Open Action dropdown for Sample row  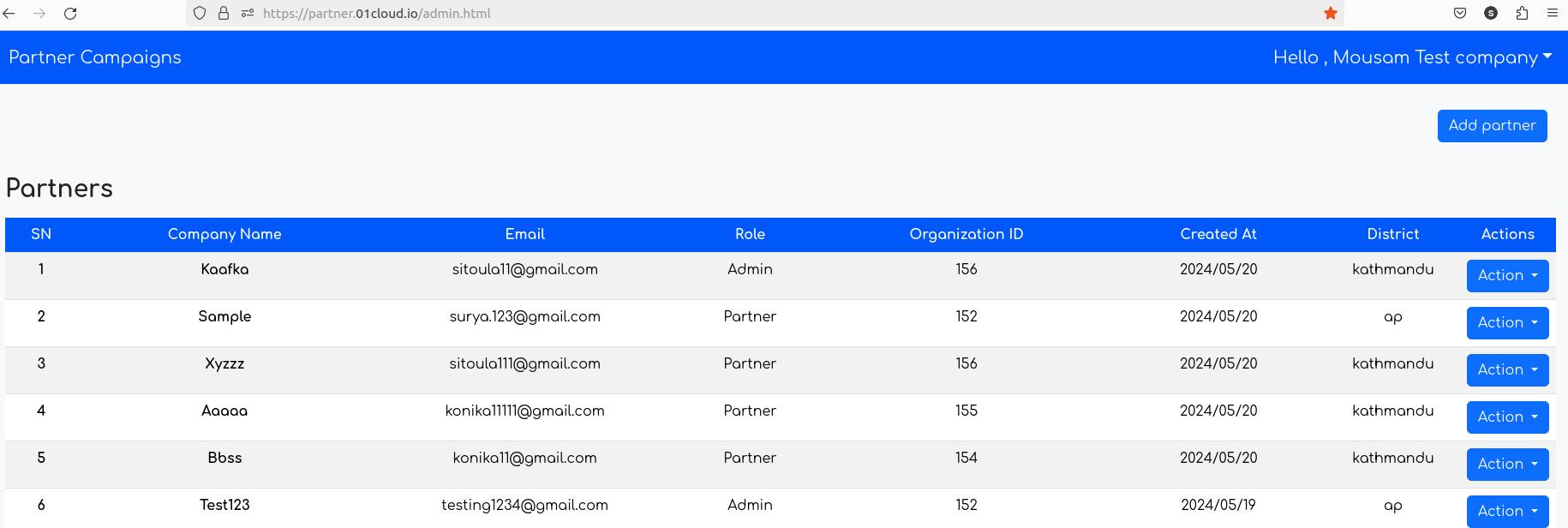tap(1507, 323)
